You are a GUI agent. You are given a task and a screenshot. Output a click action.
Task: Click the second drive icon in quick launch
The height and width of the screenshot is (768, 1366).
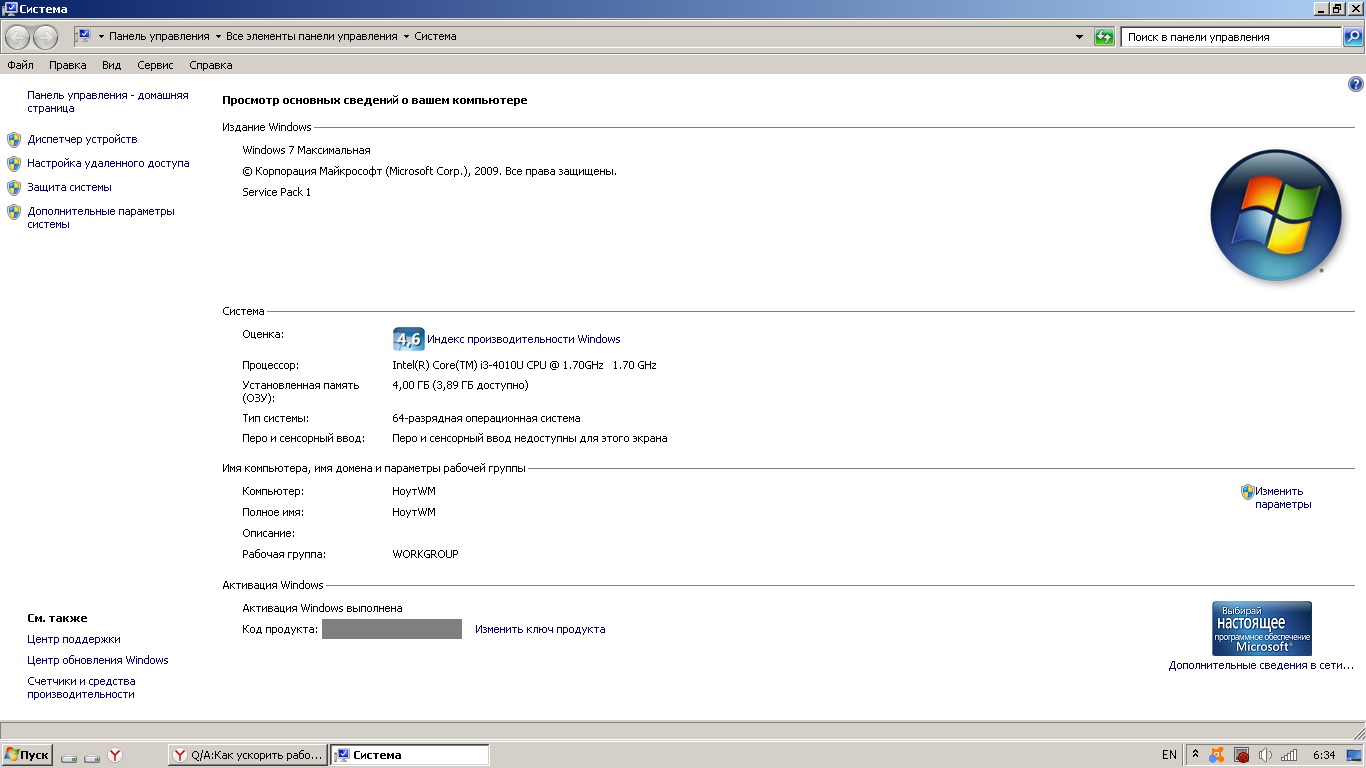[92, 757]
